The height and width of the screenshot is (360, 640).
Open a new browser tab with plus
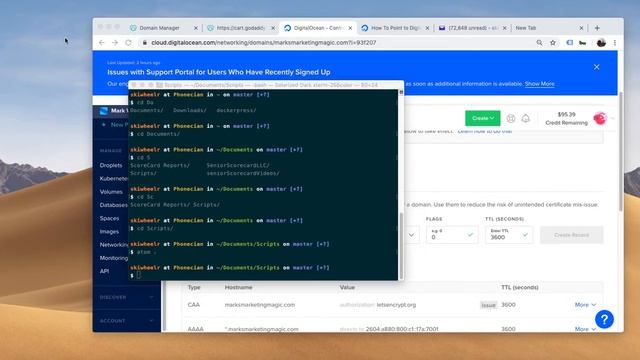597,28
